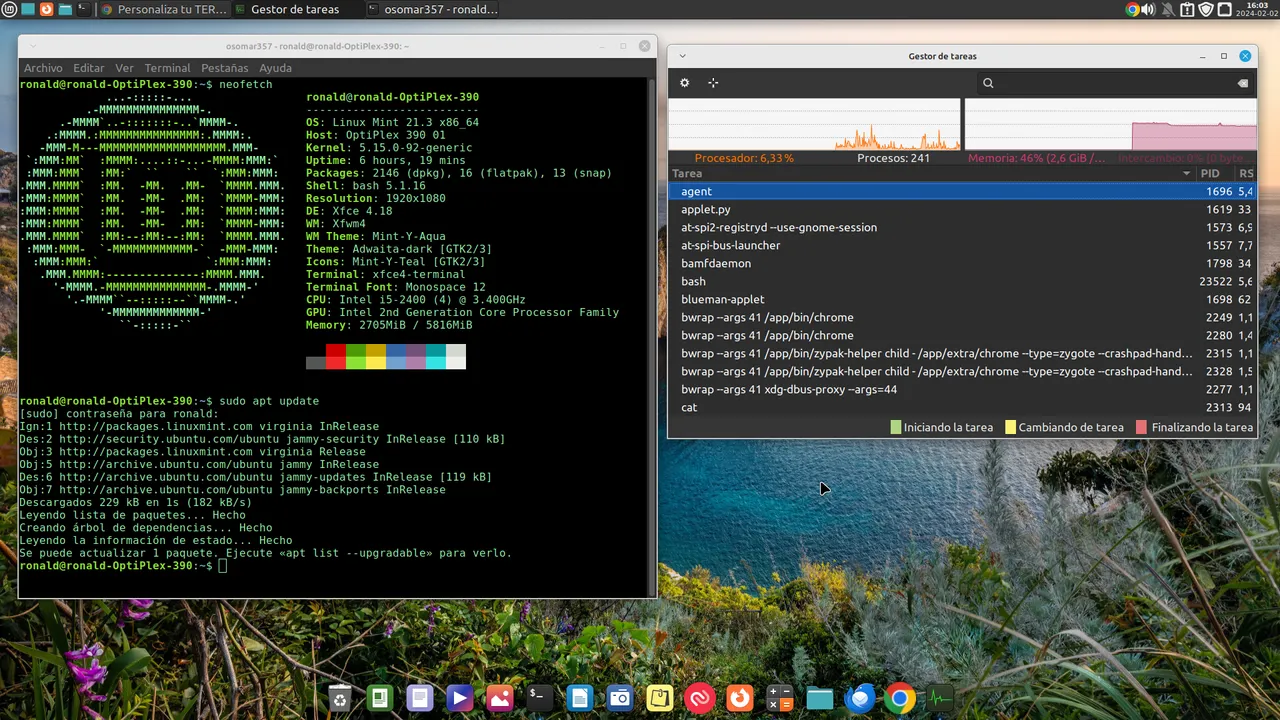Image resolution: width=1280 pixels, height=720 pixels.
Task: Open the Task Manager settings gear
Action: (x=685, y=83)
